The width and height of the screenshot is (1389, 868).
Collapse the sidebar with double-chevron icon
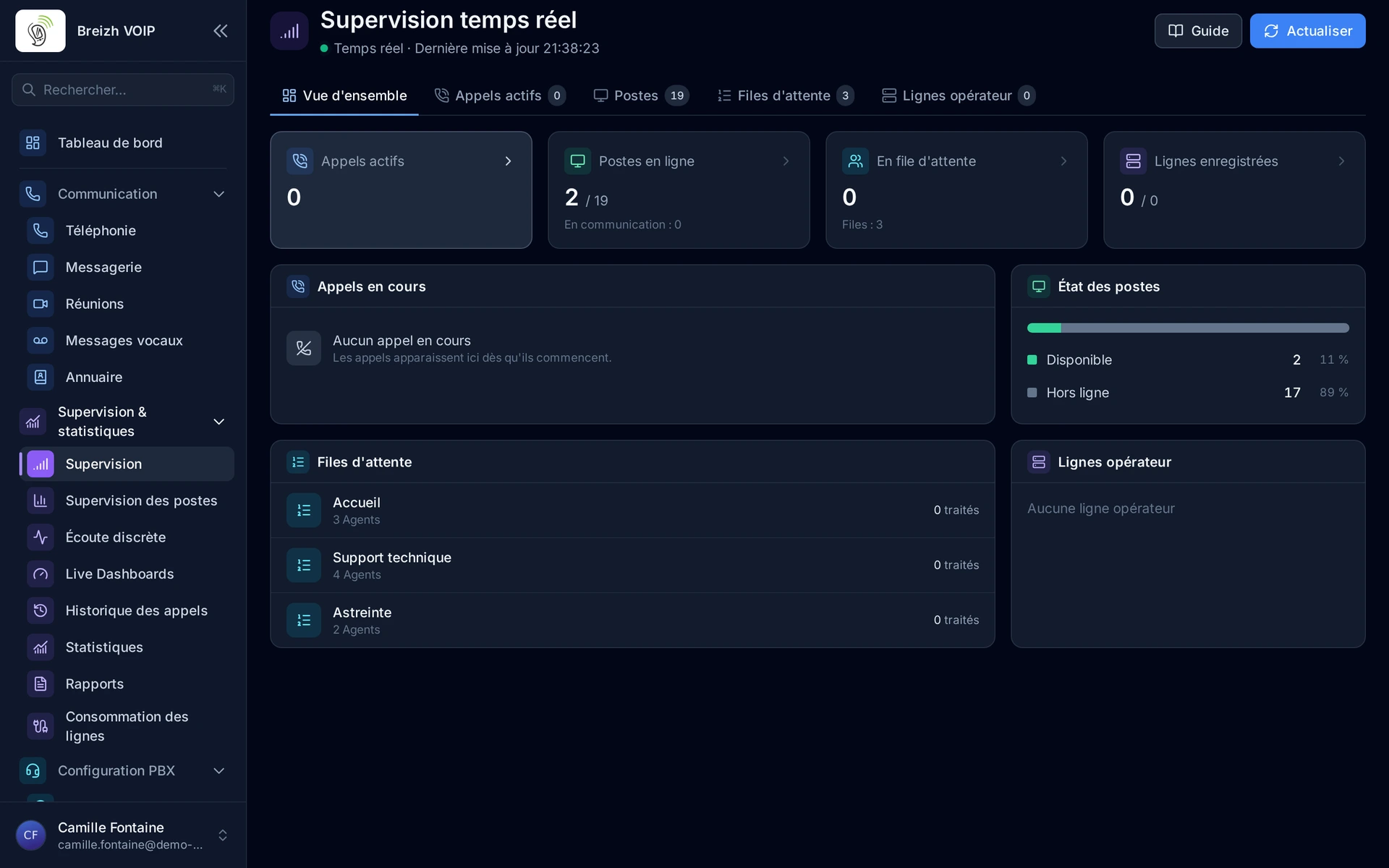(x=221, y=31)
